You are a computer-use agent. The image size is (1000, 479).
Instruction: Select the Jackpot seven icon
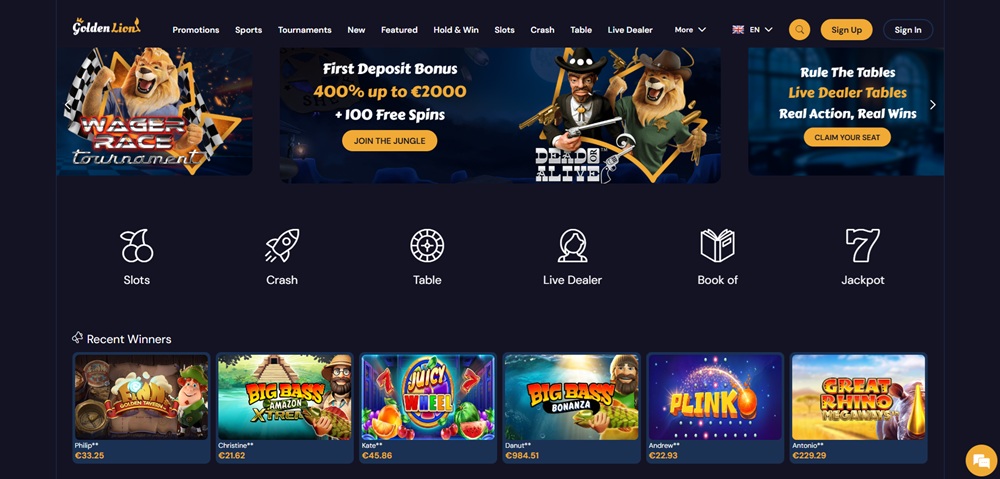point(863,246)
